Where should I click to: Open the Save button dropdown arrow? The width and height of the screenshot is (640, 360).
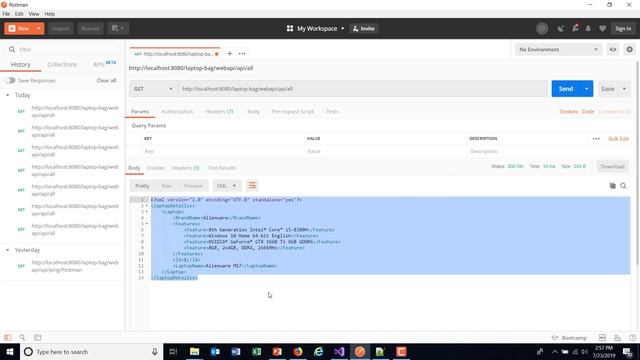(x=624, y=89)
